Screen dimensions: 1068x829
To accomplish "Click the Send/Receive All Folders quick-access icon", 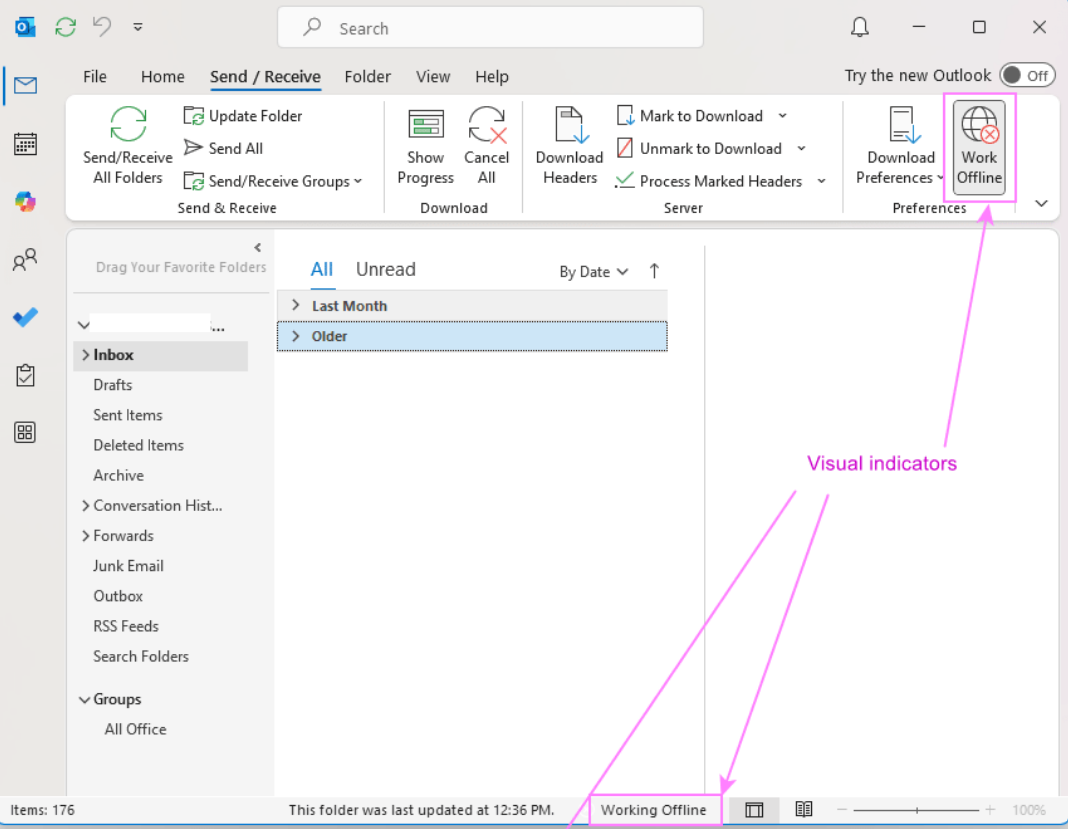I will (65, 27).
